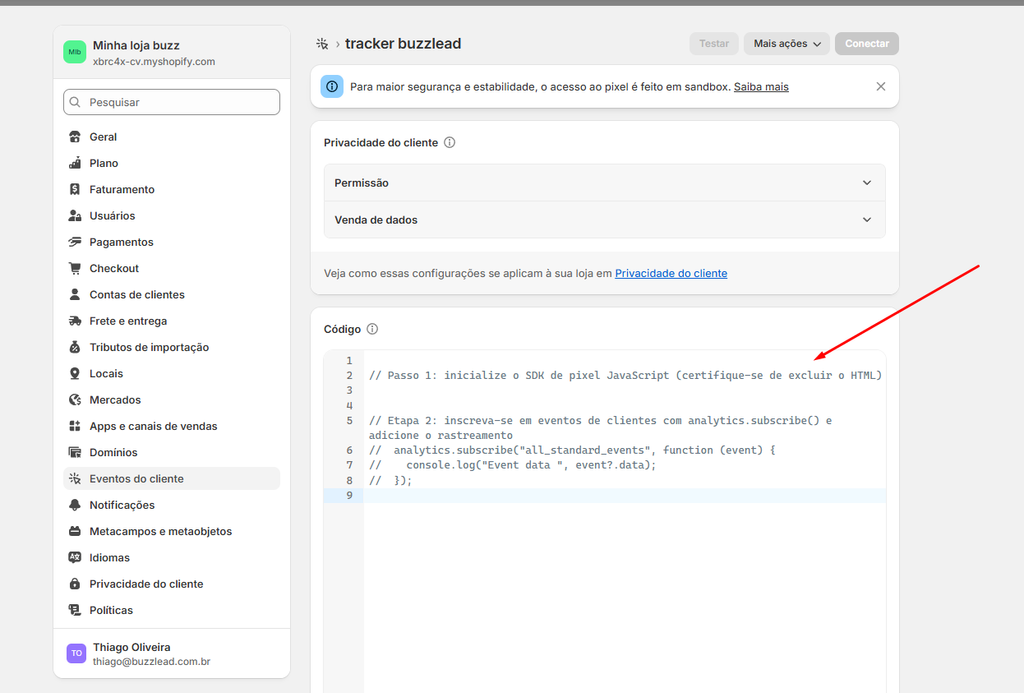This screenshot has height=693, width=1024.
Task: Click the Conectar button
Action: coord(867,44)
